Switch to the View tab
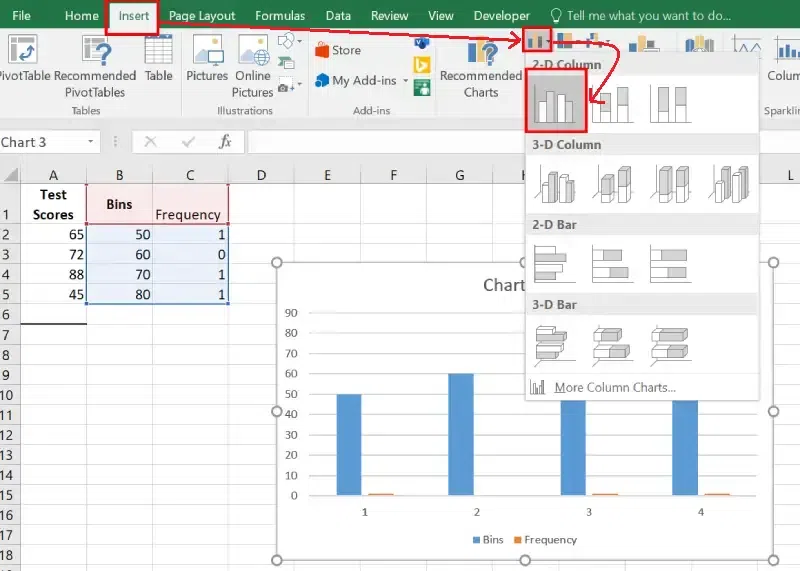This screenshot has width=800, height=571. tap(441, 16)
